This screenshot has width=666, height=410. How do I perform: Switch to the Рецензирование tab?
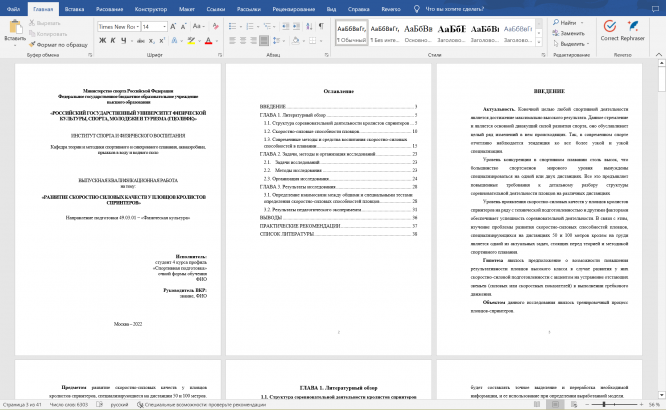(293, 9)
